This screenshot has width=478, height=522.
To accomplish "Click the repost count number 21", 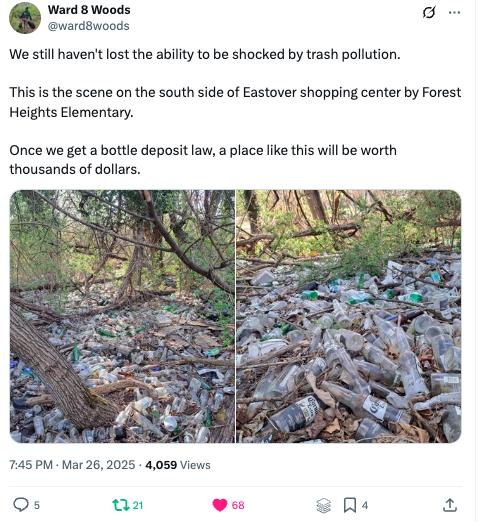I will [x=138, y=505].
